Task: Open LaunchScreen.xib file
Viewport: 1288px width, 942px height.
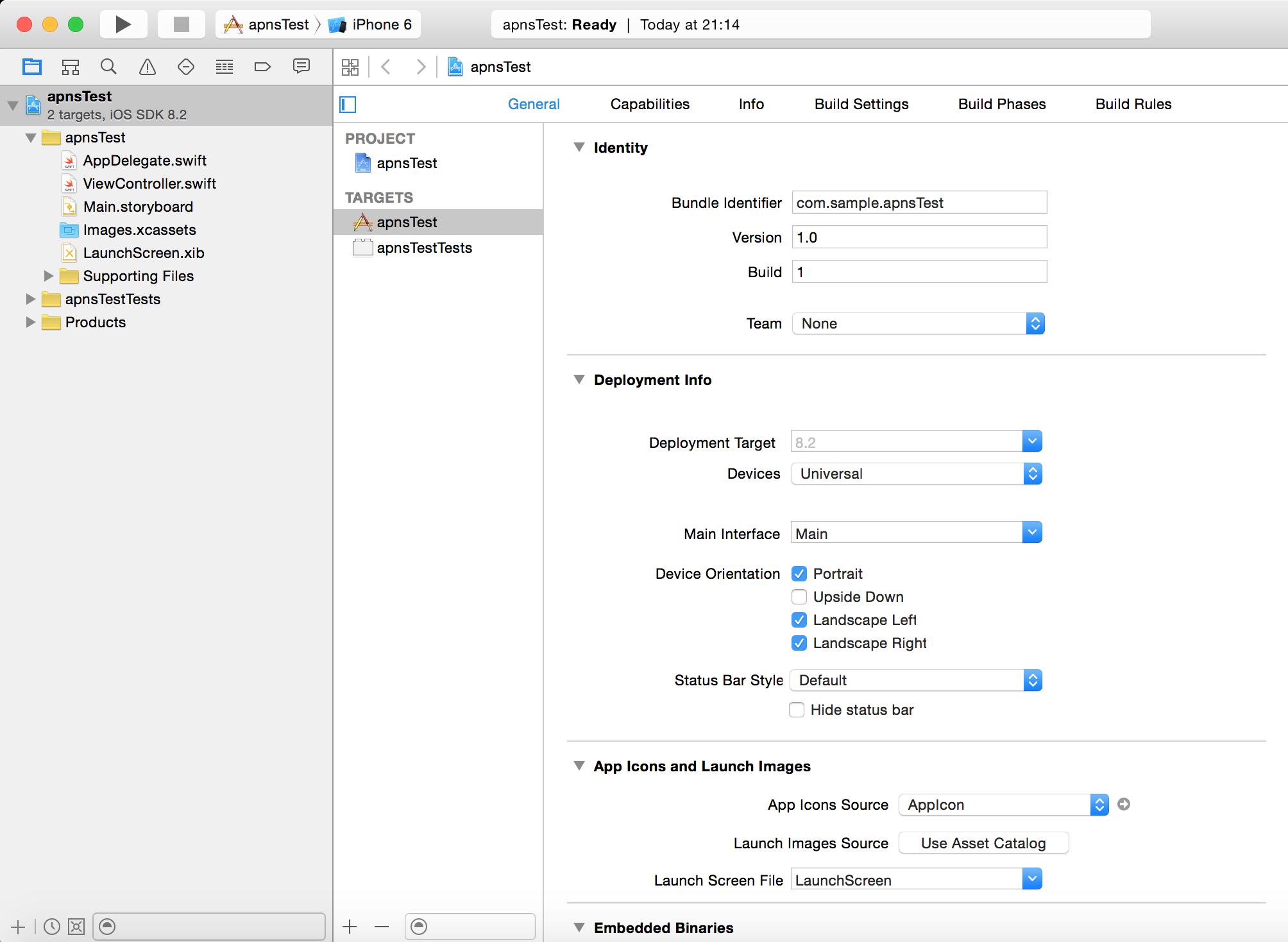Action: point(133,253)
